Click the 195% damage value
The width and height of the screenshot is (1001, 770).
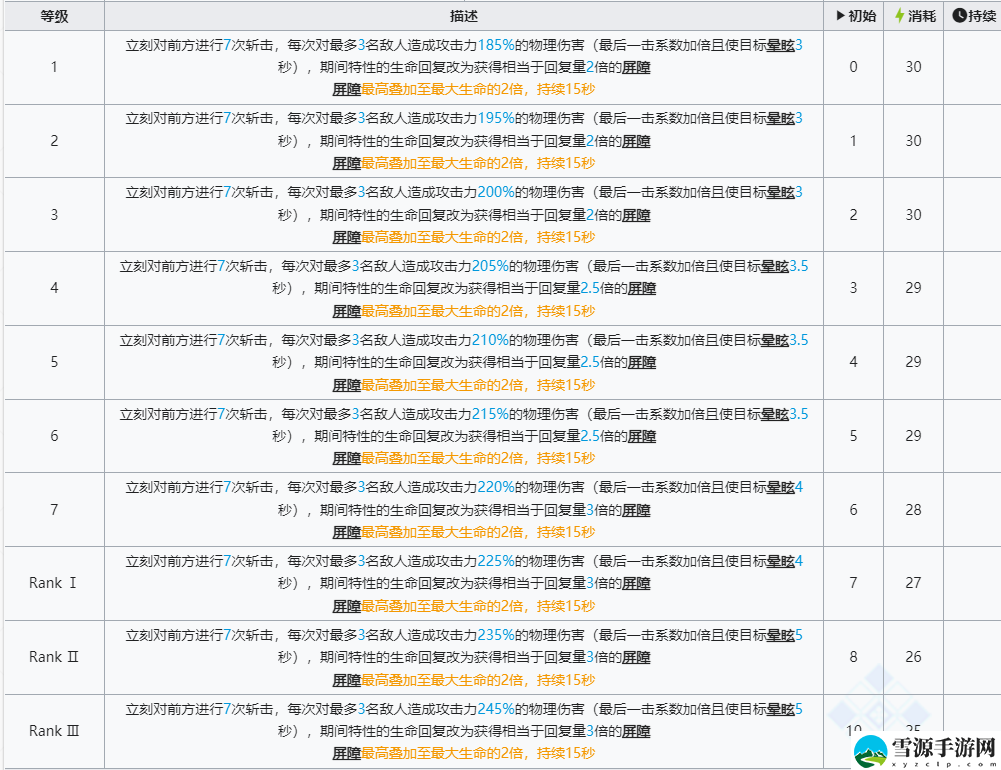(496, 119)
